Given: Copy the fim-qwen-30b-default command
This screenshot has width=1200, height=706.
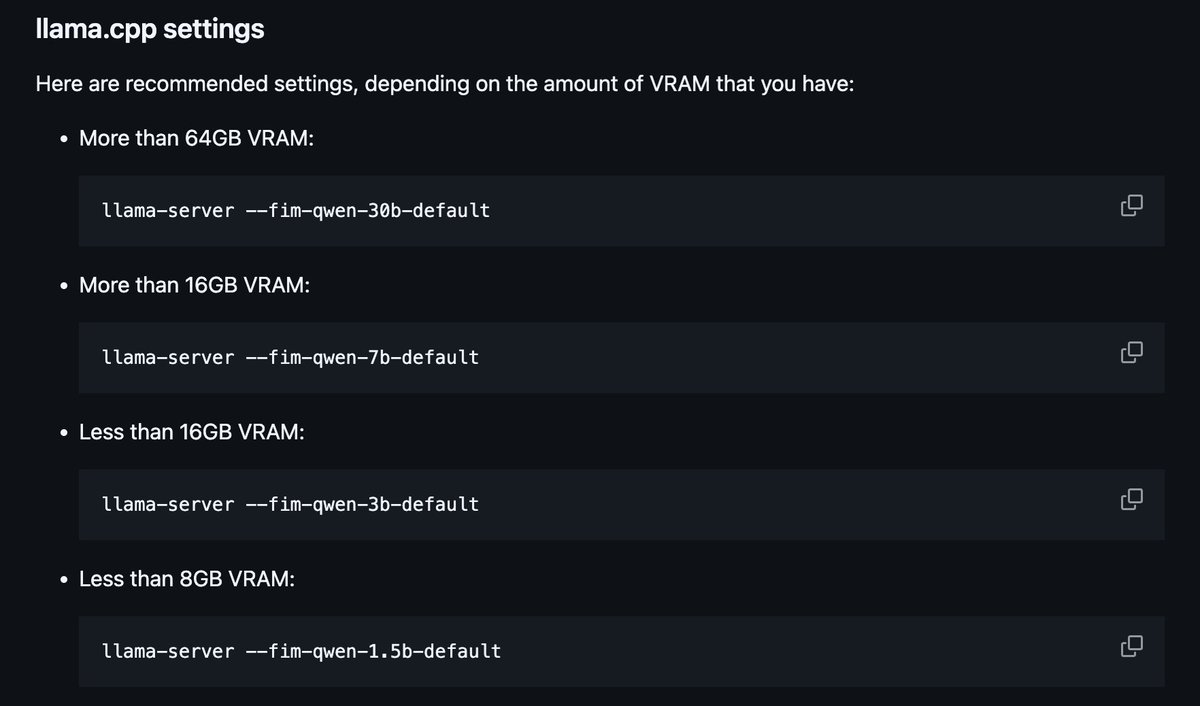Looking at the screenshot, I should (x=1131, y=207).
